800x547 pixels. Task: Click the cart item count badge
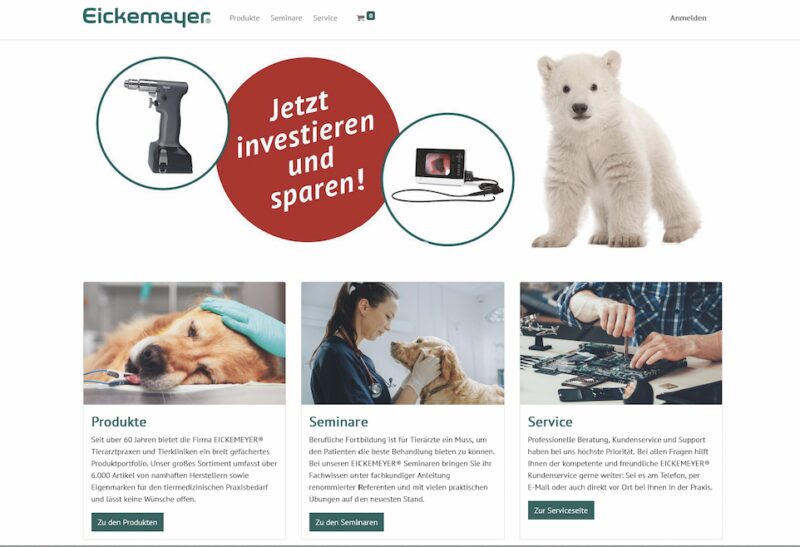371,16
